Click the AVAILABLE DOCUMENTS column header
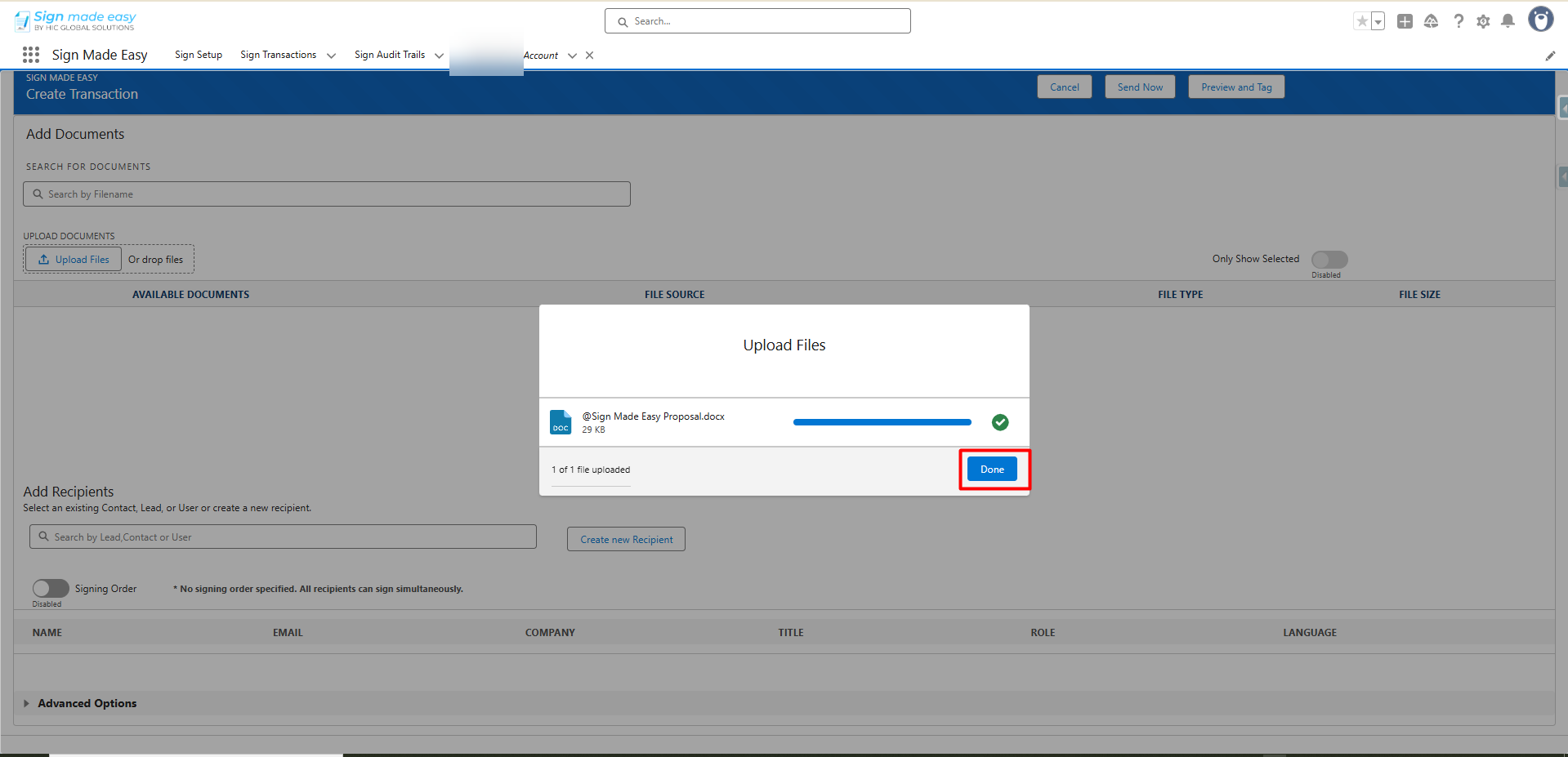Viewport: 1568px width, 757px height. (x=191, y=295)
